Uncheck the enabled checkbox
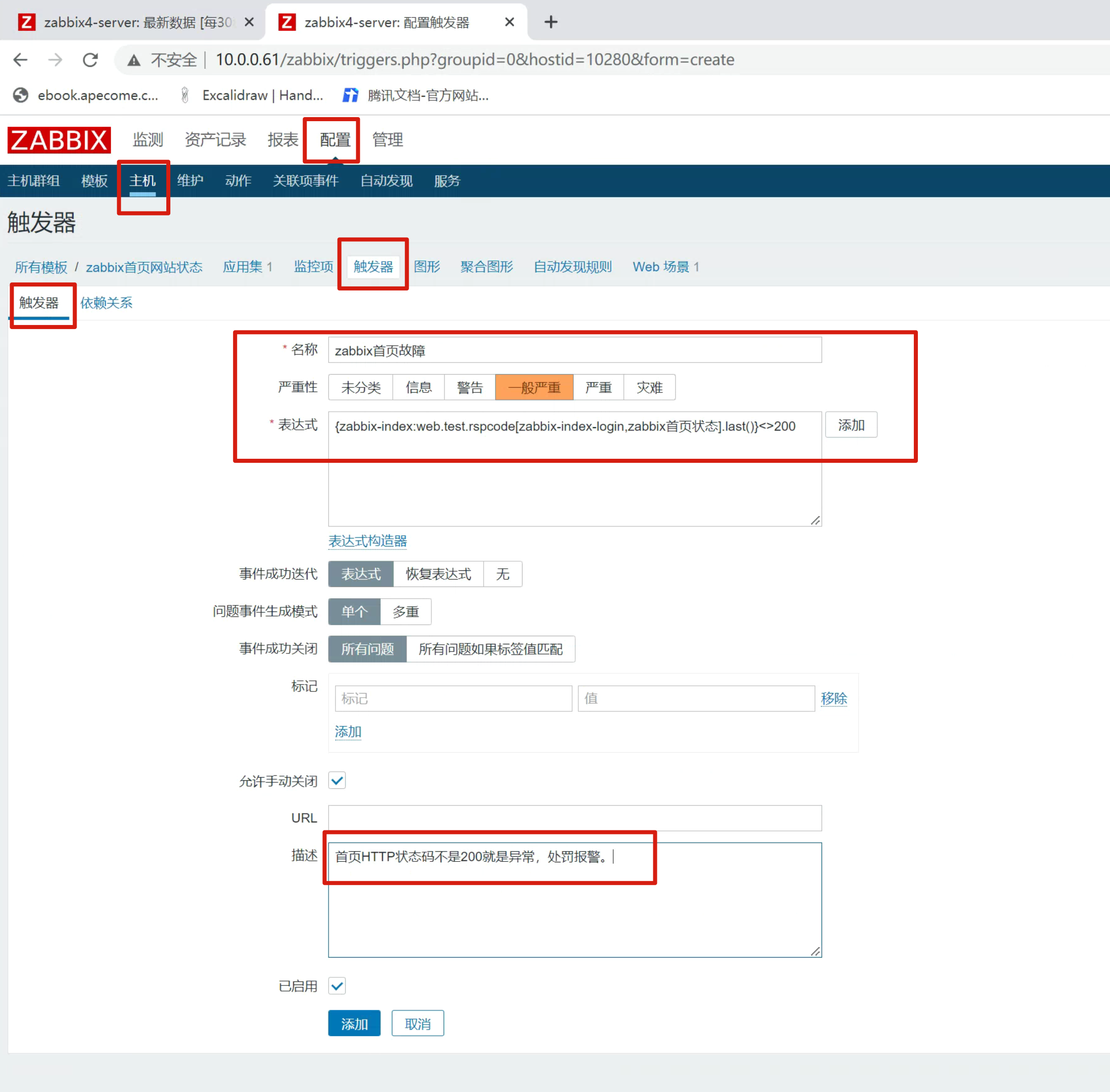Image resolution: width=1110 pixels, height=1092 pixels. [337, 986]
